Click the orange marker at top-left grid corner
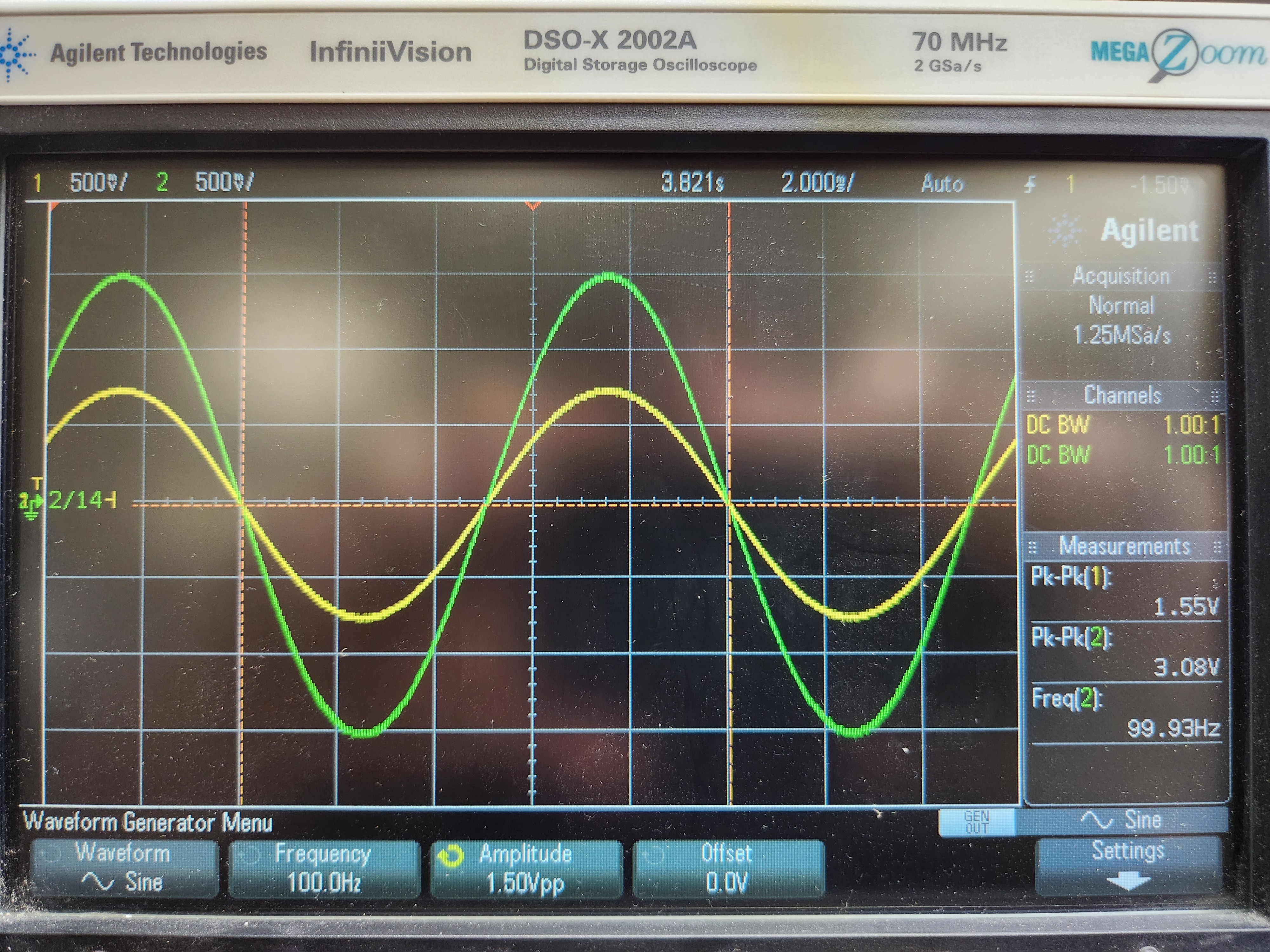Image resolution: width=1270 pixels, height=952 pixels. pyautogui.click(x=55, y=205)
